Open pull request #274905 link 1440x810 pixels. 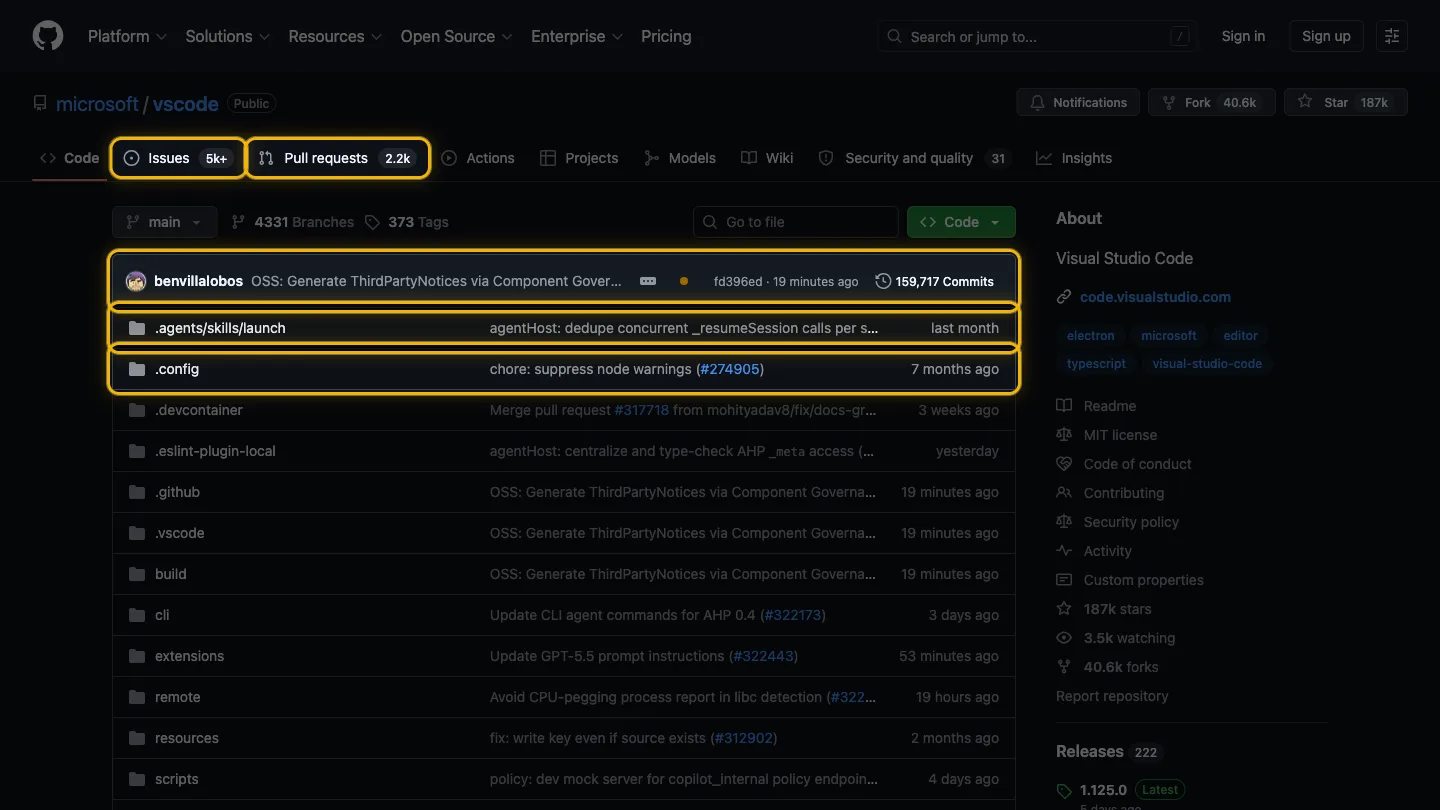coord(729,369)
